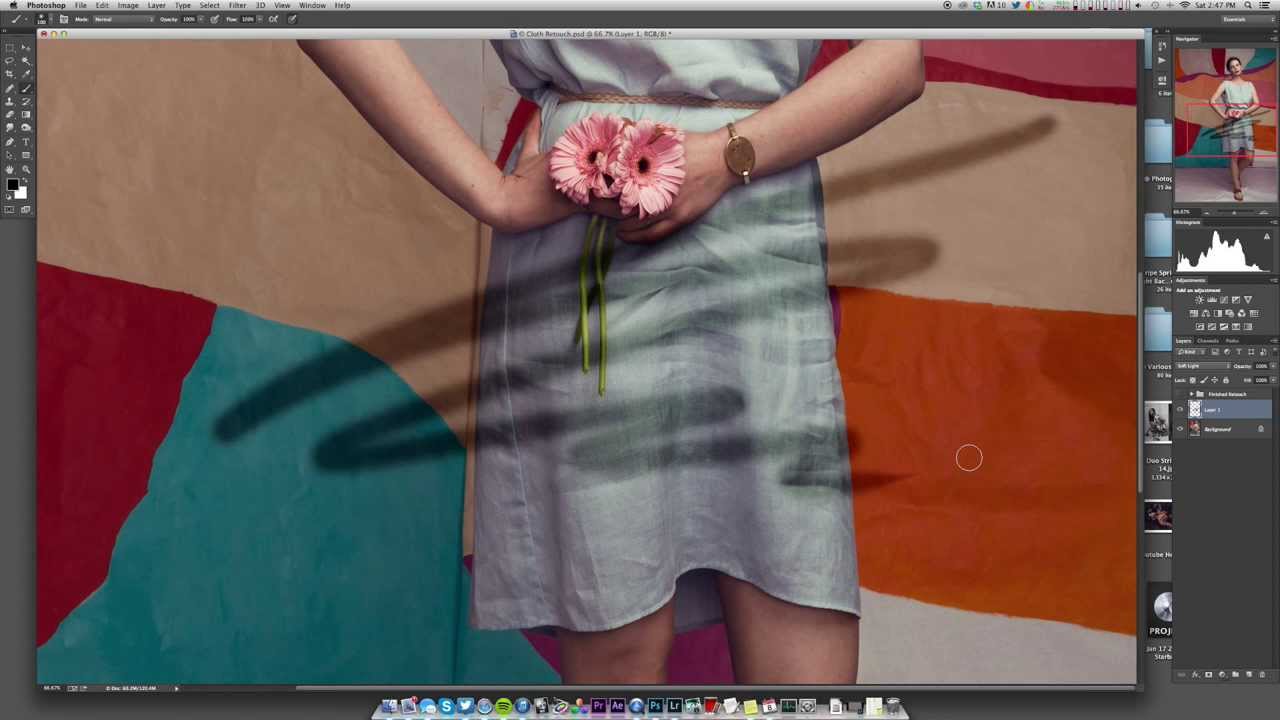The width and height of the screenshot is (1280, 720).
Task: Open the layer Fill dropdown in Layers panel
Action: (x=1272, y=380)
